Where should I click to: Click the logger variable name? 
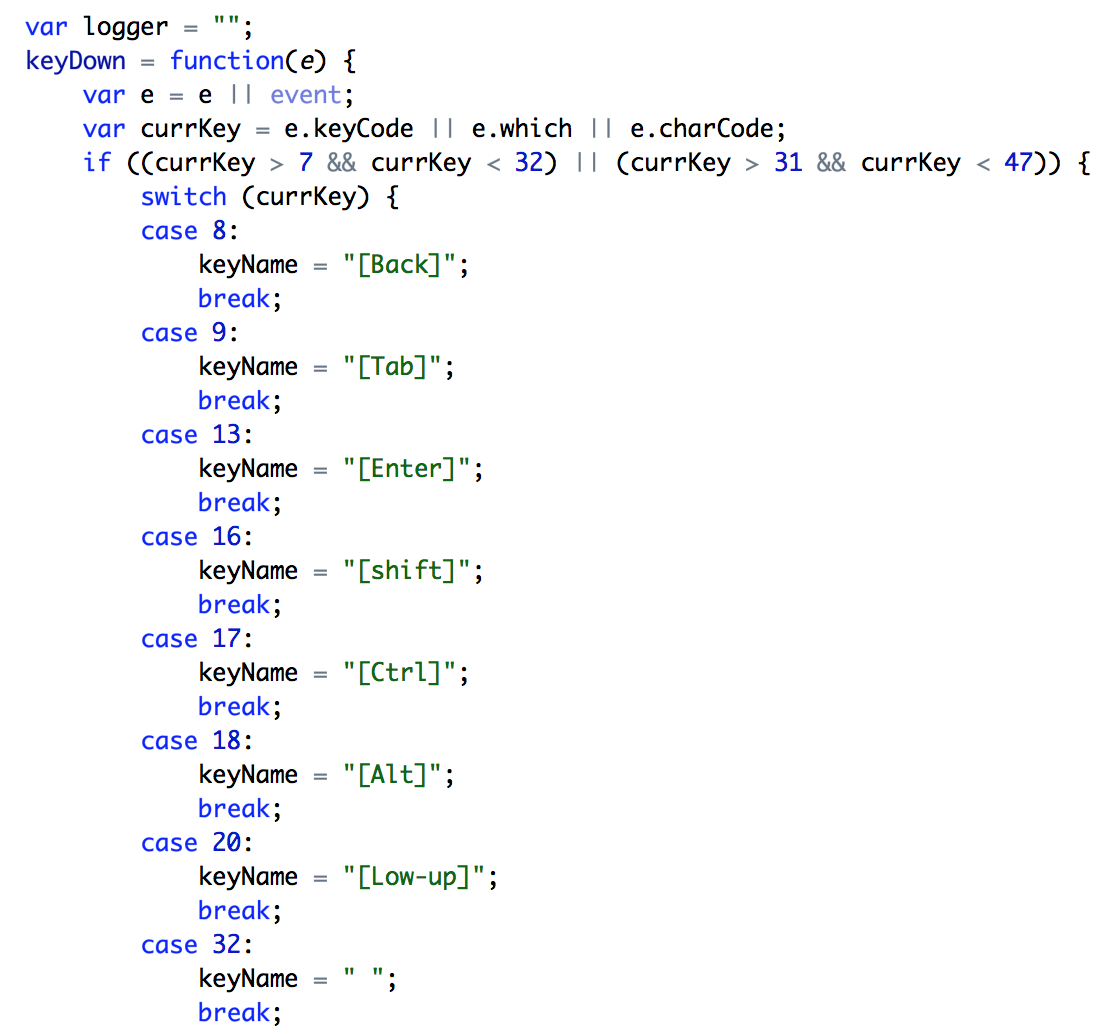(125, 26)
